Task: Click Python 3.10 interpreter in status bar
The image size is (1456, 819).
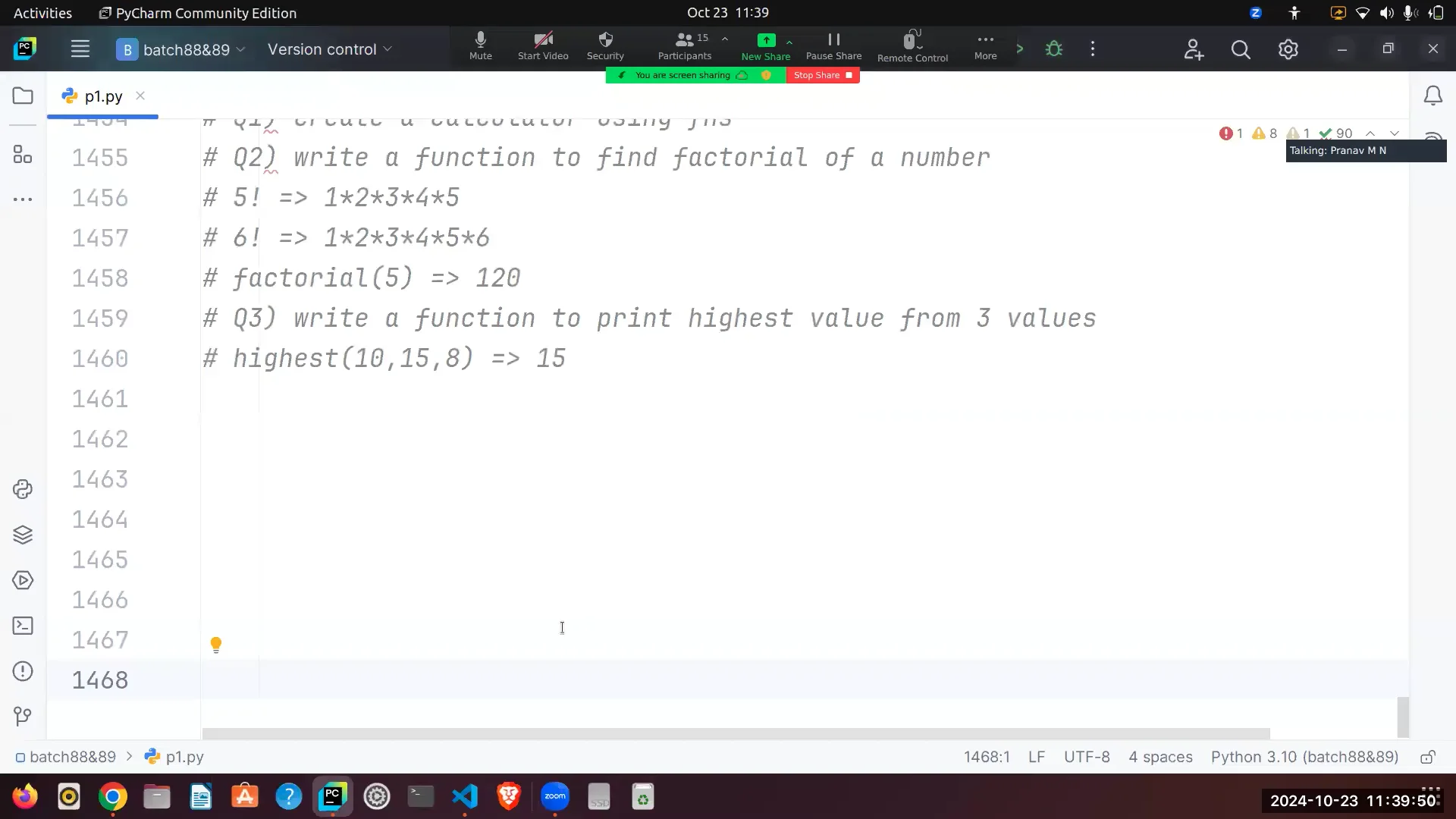Action: coord(1304,756)
